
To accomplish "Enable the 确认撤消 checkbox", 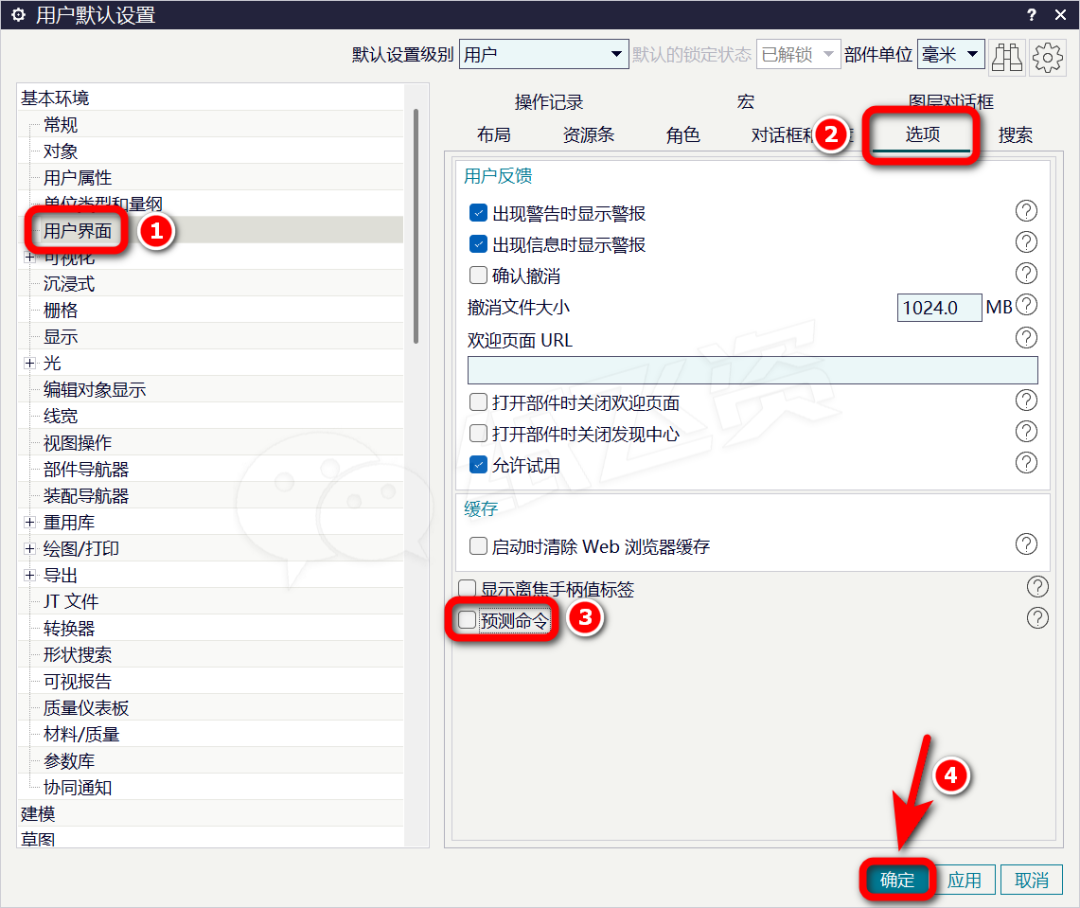I will (x=478, y=275).
